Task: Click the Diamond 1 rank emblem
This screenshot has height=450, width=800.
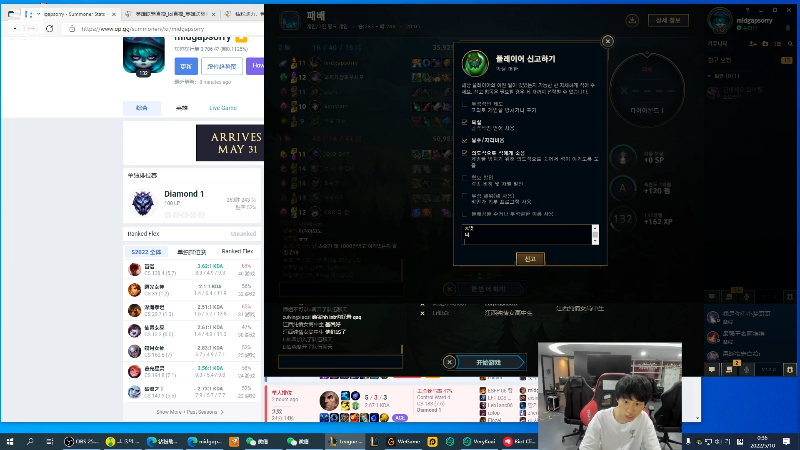Action: pos(142,203)
